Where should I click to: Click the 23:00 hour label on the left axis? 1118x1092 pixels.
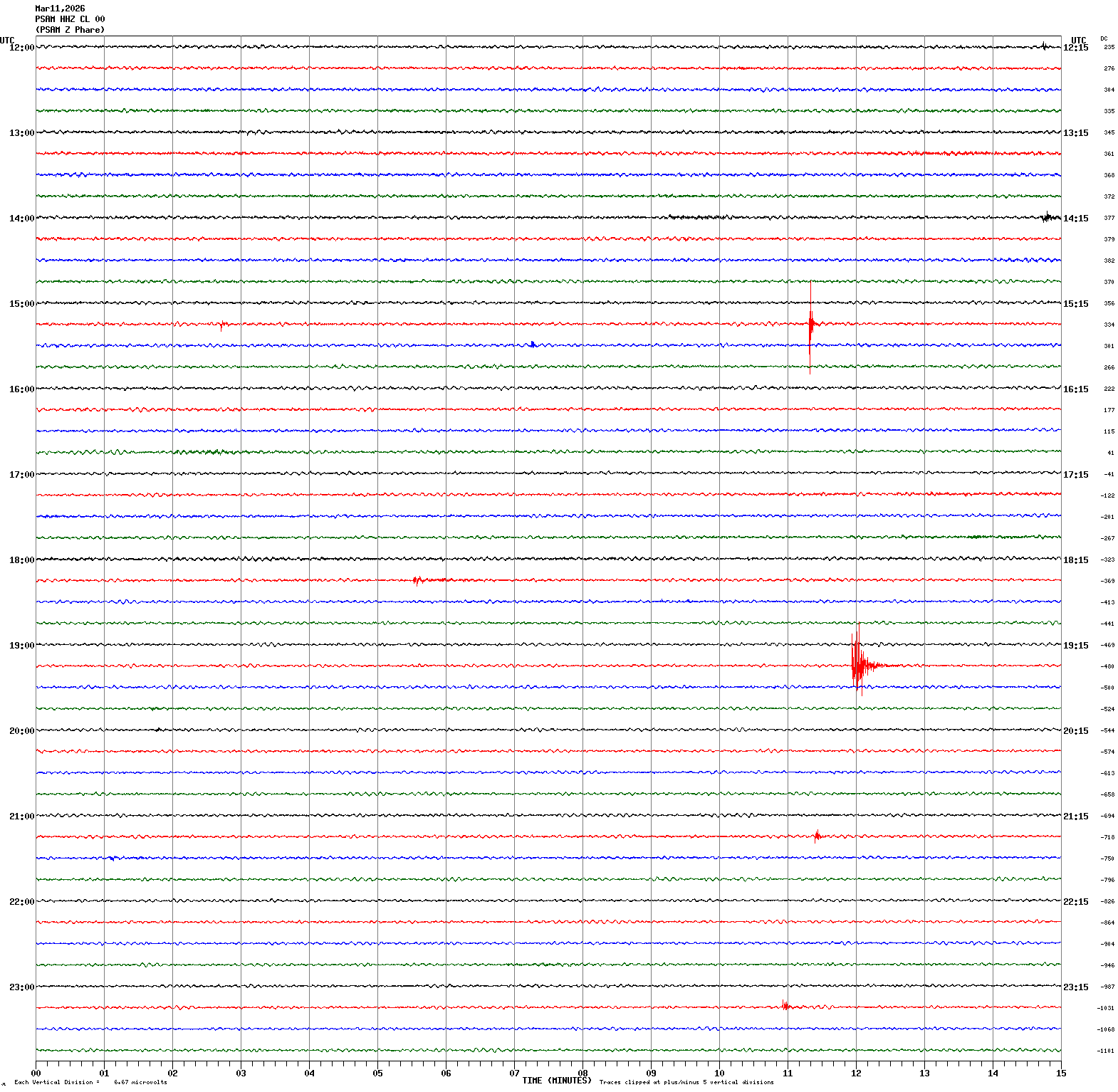(21, 987)
